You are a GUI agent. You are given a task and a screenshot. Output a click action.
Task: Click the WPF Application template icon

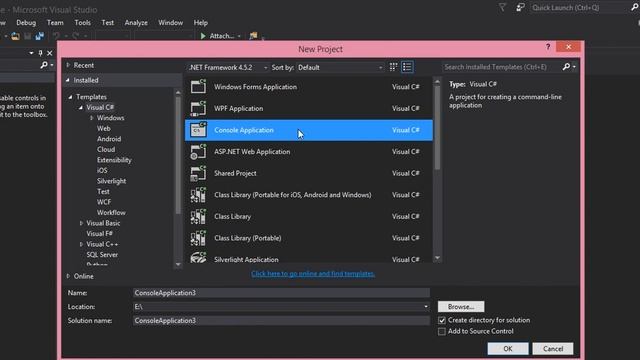198,108
